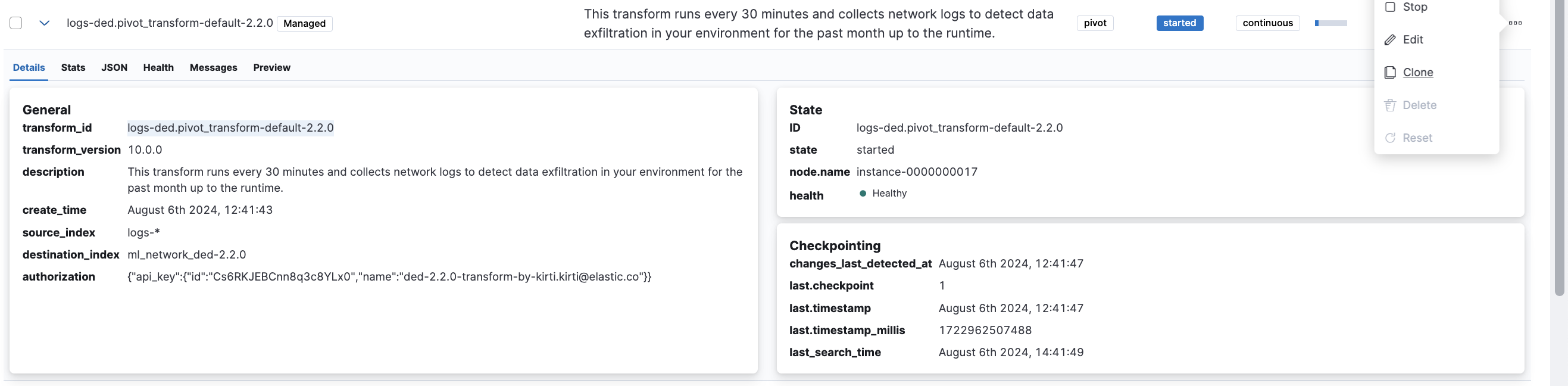Click the Edit pencil icon
The width and height of the screenshot is (1568, 386).
click(x=1390, y=40)
